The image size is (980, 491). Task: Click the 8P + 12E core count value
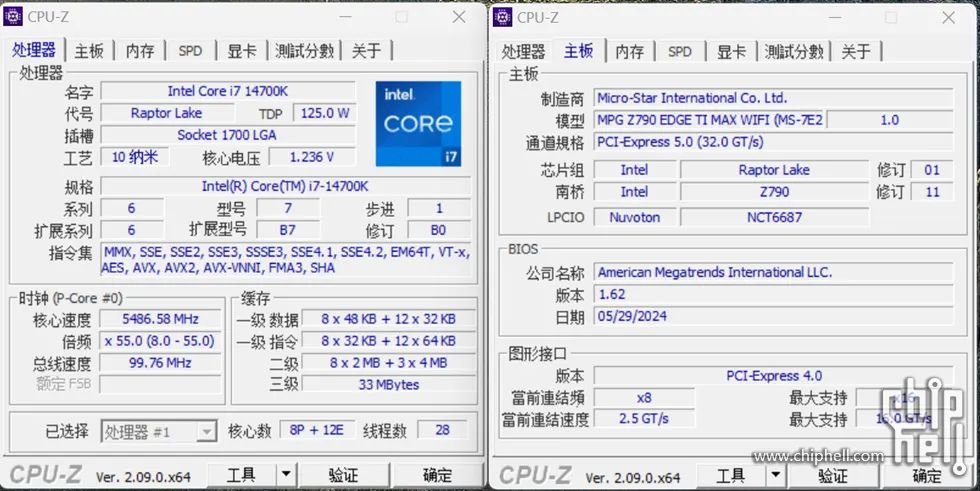[x=317, y=430]
